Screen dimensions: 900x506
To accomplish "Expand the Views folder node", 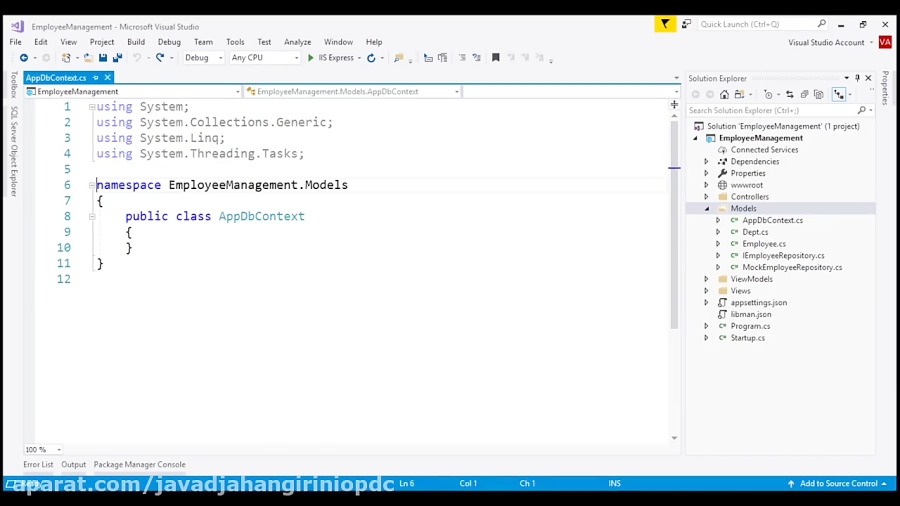I will tap(707, 291).
